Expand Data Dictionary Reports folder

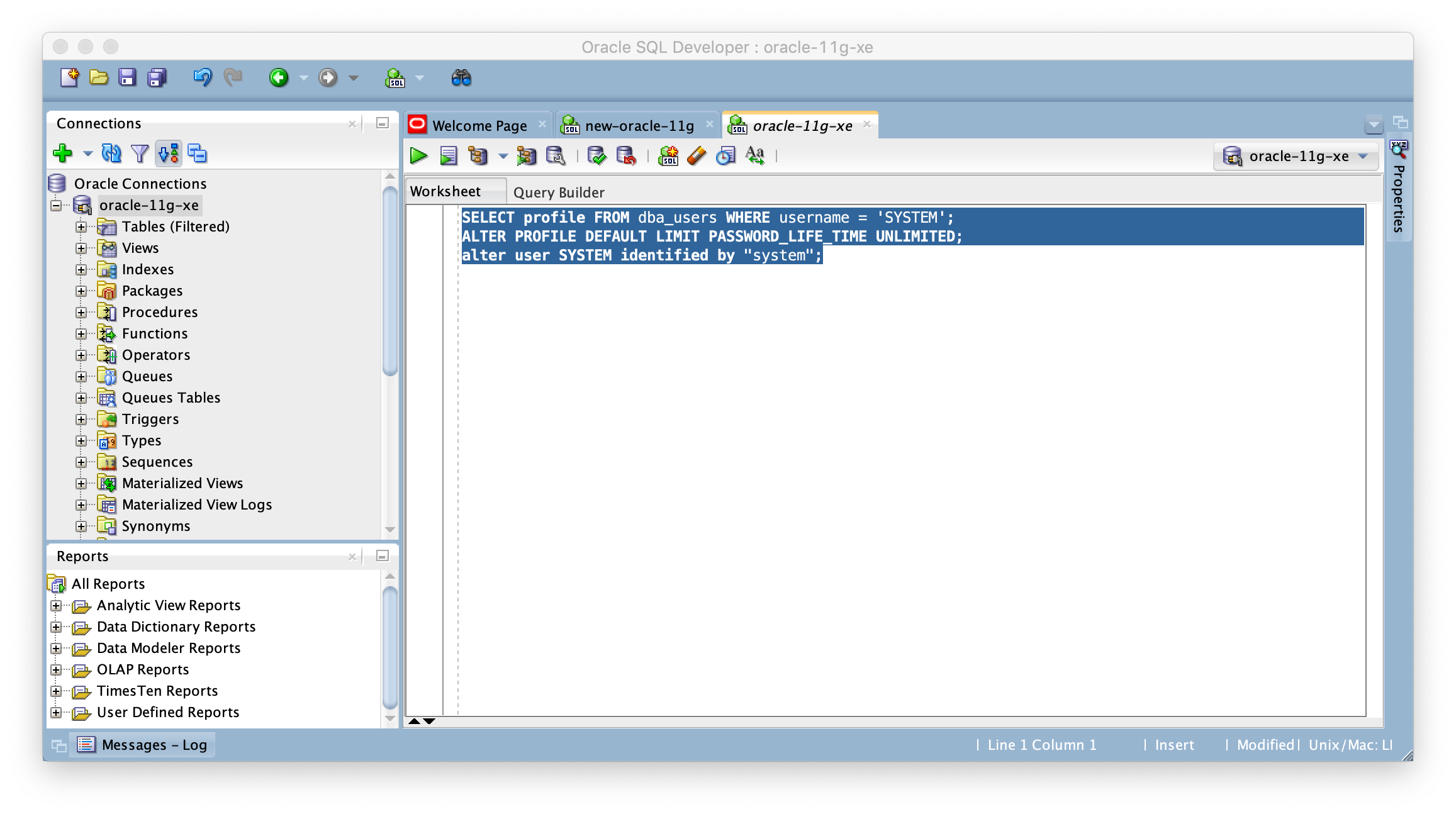[56, 627]
